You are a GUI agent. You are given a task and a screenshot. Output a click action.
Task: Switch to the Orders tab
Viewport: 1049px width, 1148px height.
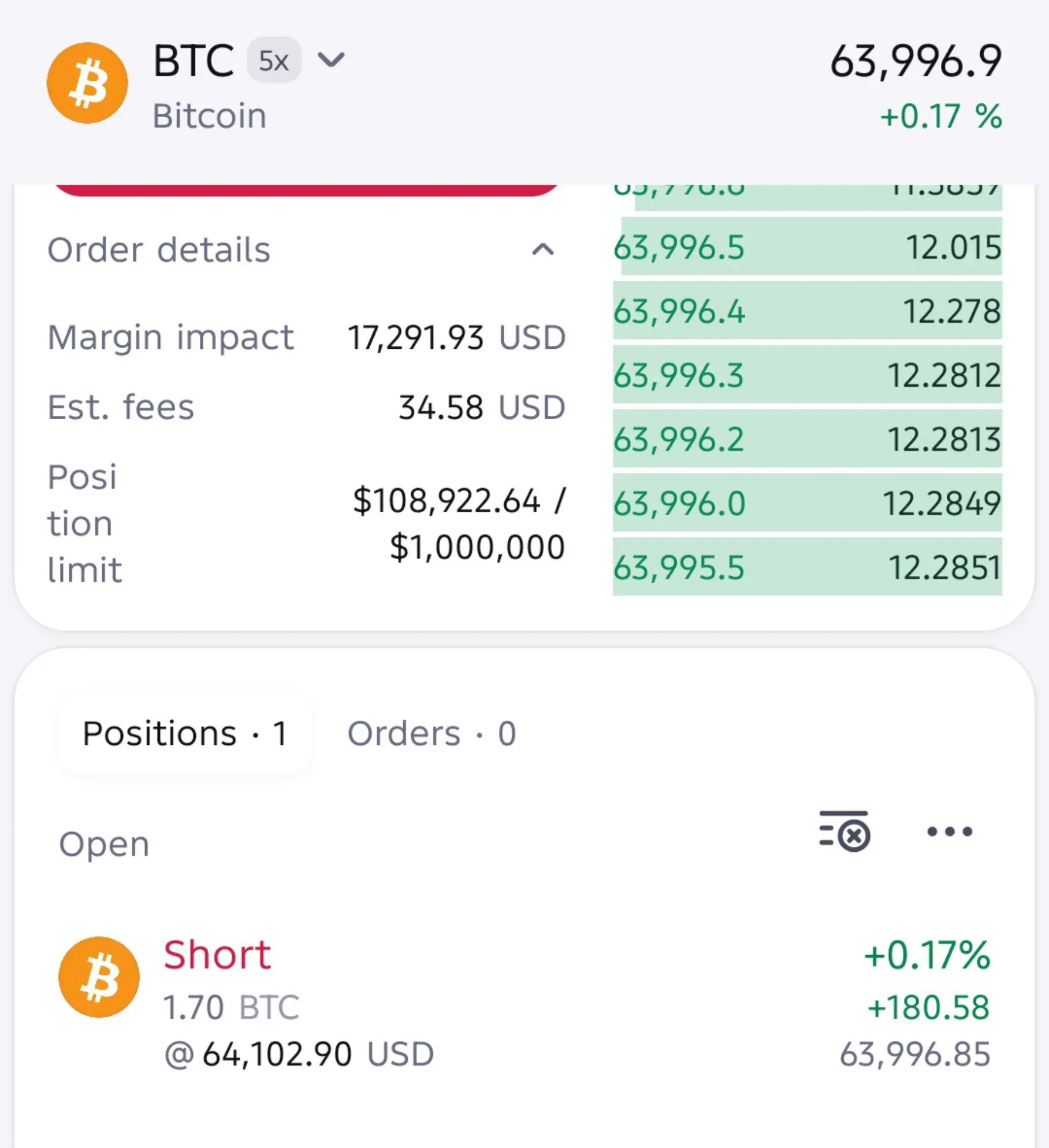(431, 733)
